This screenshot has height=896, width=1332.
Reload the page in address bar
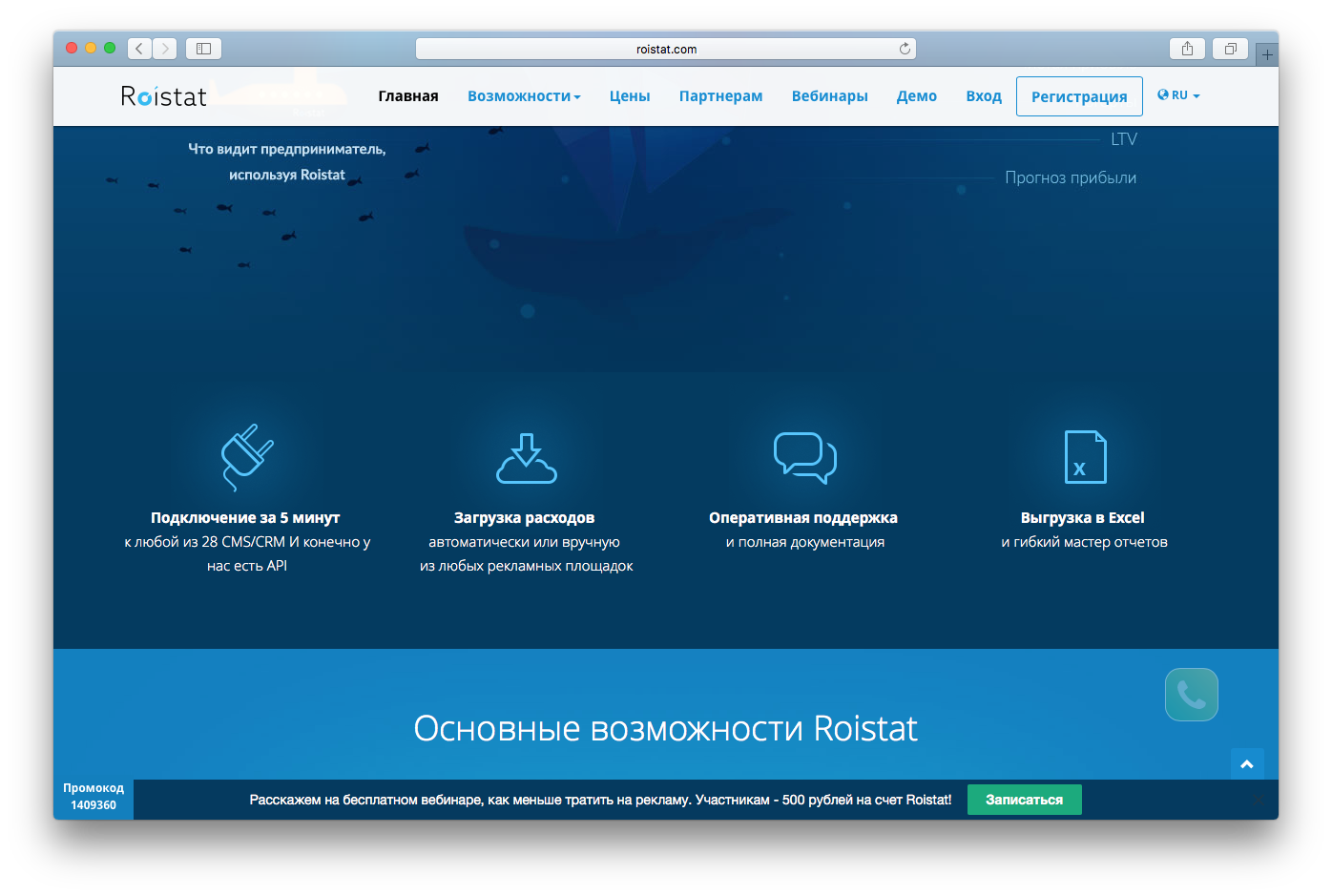click(905, 49)
